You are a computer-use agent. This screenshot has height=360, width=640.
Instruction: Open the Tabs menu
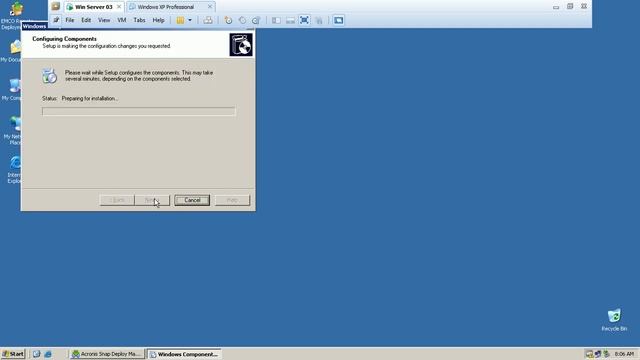pos(139,20)
